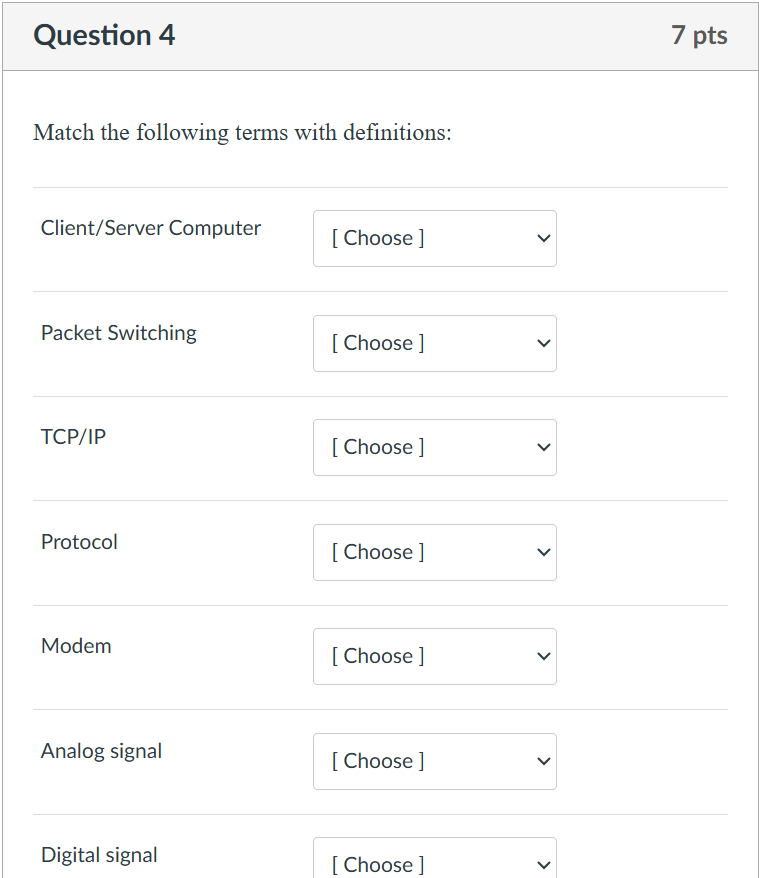Screen dimensions: 759x878
Task: Click the chevron on the Protocol dropdown
Action: (541, 552)
